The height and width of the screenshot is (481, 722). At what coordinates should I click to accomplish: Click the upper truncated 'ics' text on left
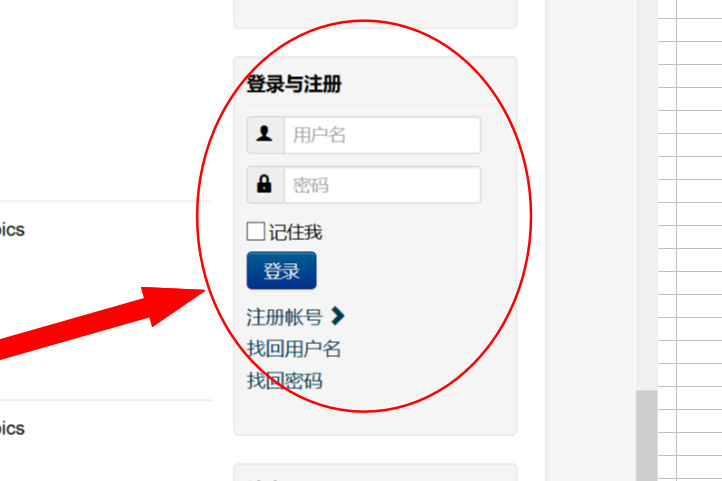click(x=12, y=230)
